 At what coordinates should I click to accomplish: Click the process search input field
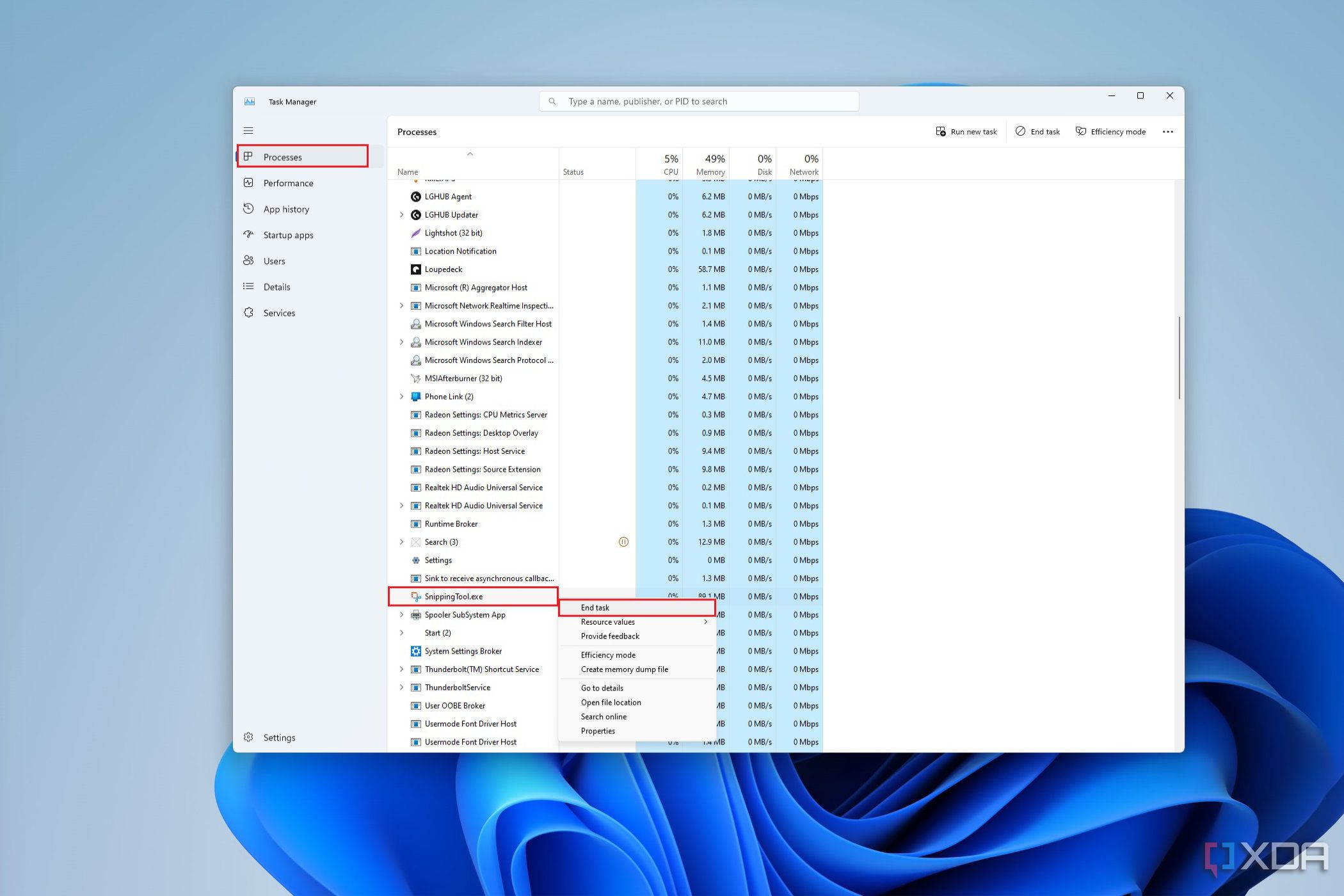[x=699, y=101]
